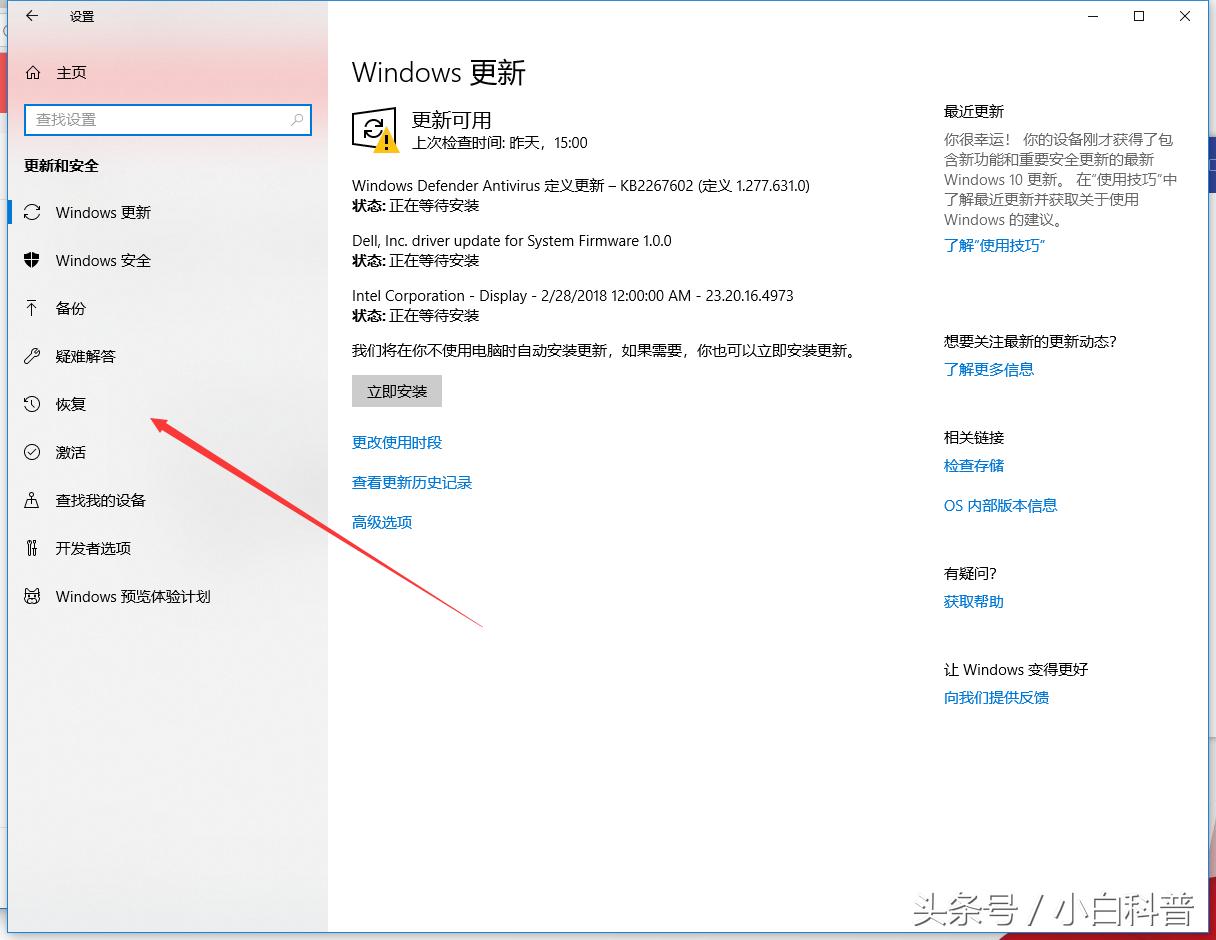Click the 更新和安全 section heading
The height and width of the screenshot is (940, 1216).
click(x=61, y=166)
